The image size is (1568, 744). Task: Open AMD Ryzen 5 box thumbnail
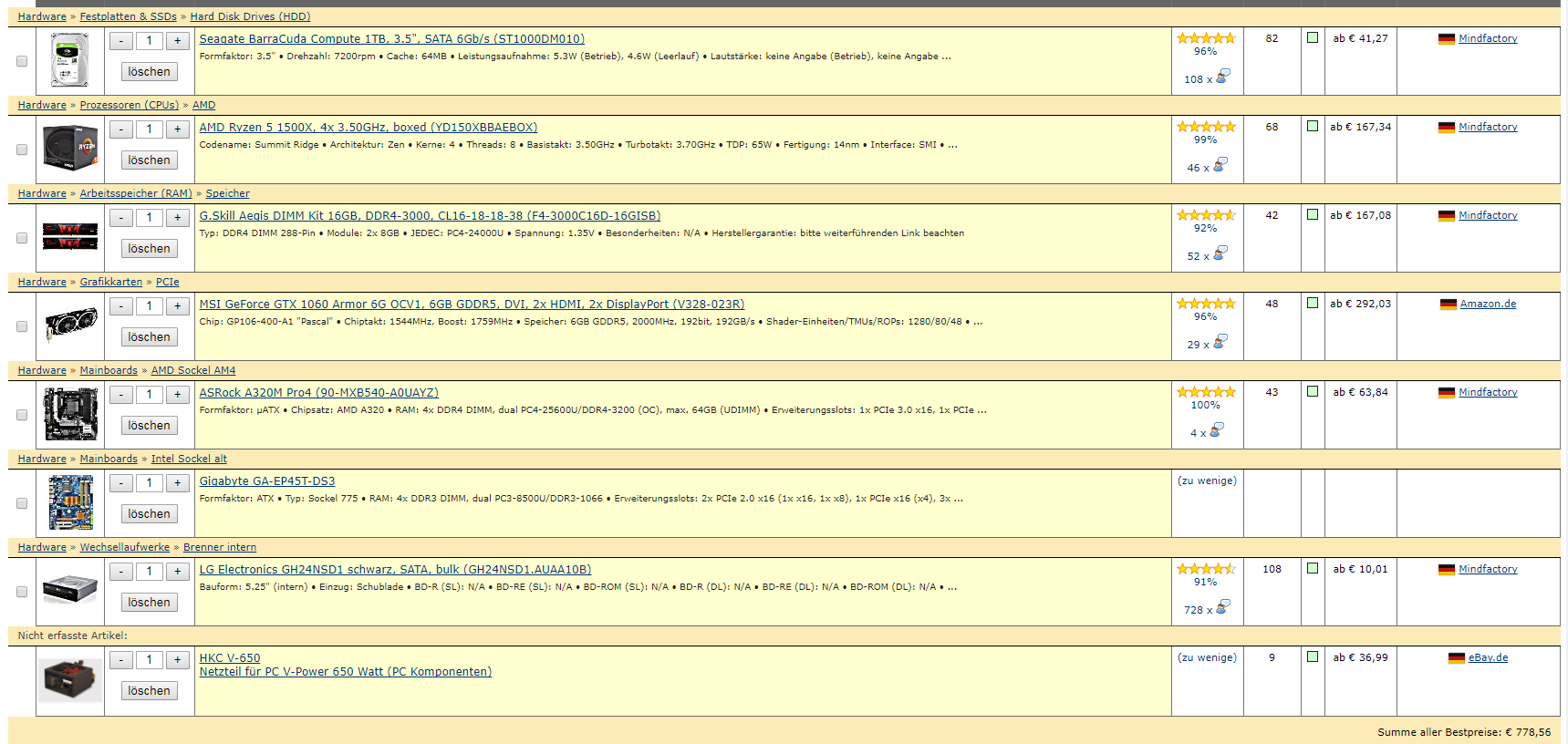click(x=70, y=149)
